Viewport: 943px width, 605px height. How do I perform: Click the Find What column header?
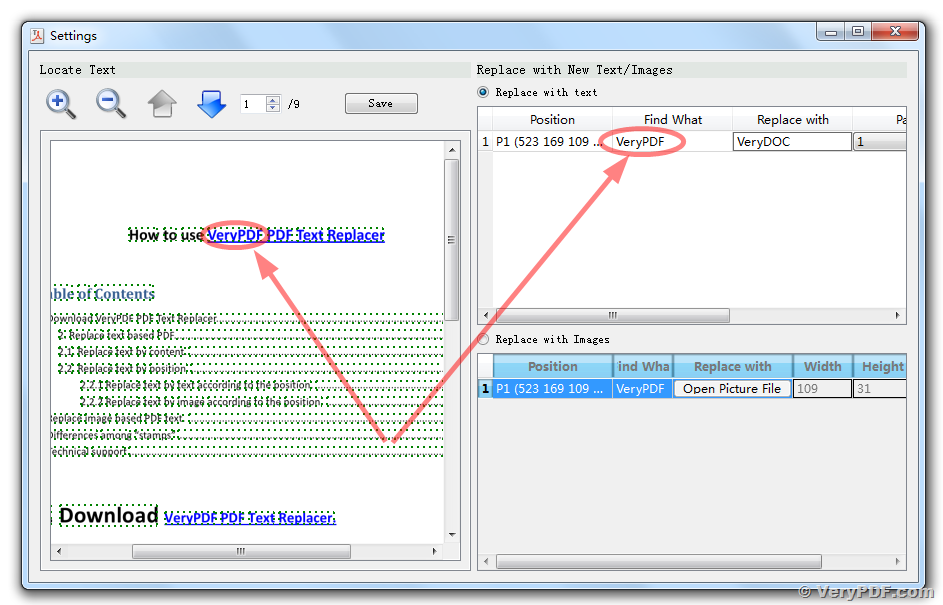tap(672, 119)
